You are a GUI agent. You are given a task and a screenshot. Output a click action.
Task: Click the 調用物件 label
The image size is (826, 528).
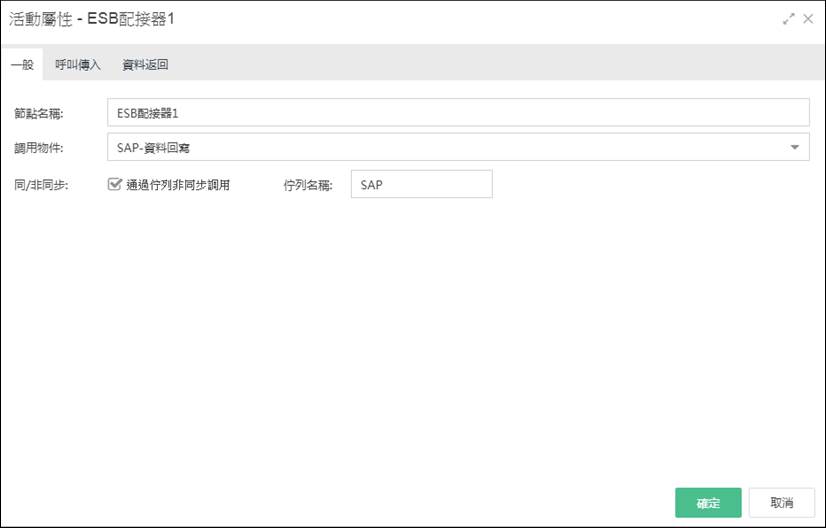pyautogui.click(x=38, y=148)
